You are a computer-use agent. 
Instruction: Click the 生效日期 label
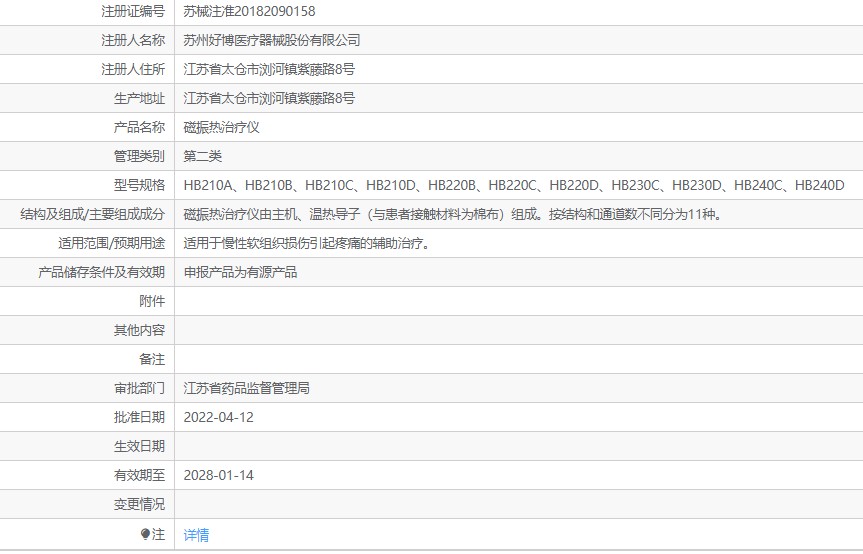pos(139,447)
